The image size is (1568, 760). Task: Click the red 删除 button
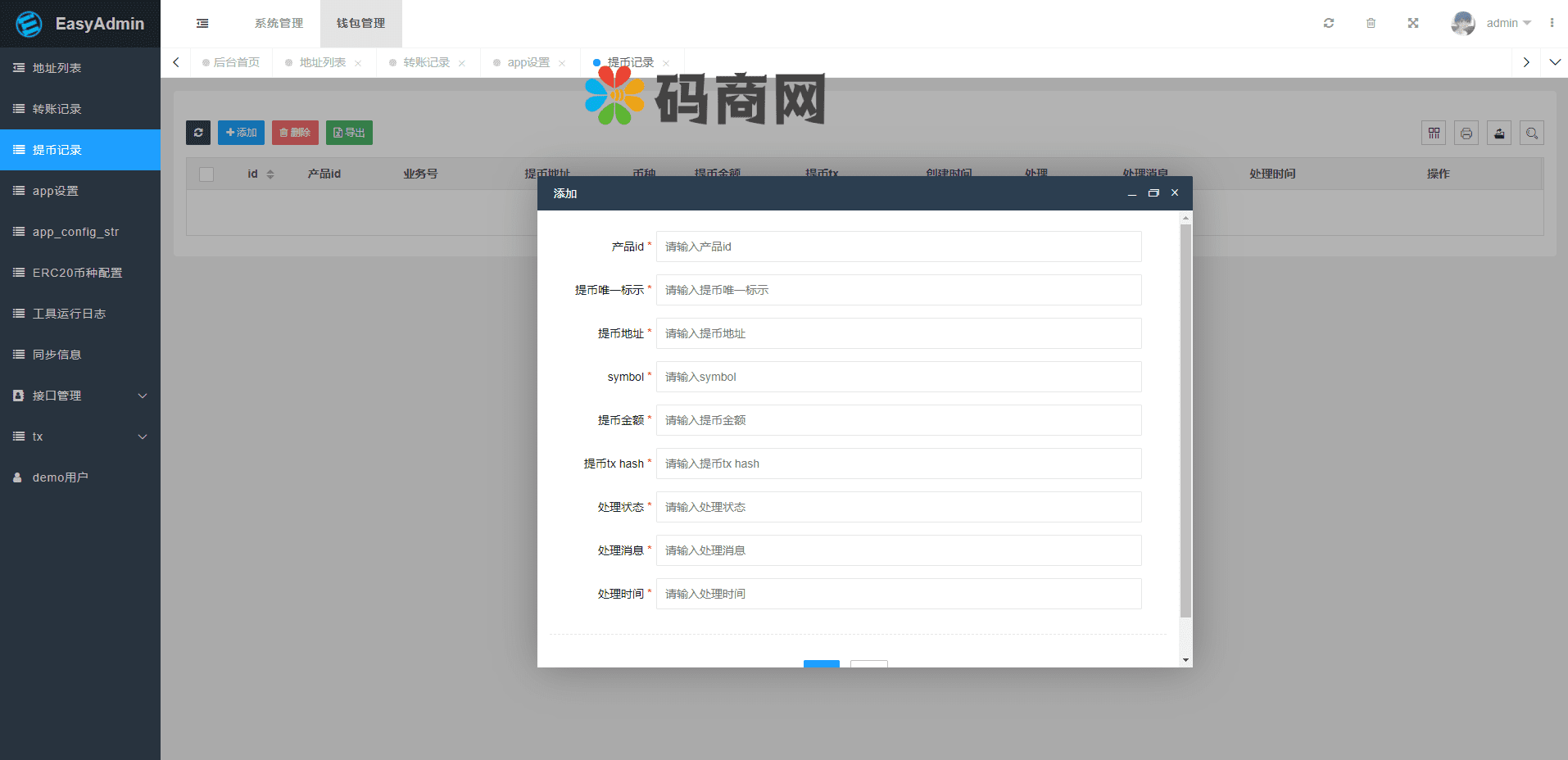click(295, 133)
